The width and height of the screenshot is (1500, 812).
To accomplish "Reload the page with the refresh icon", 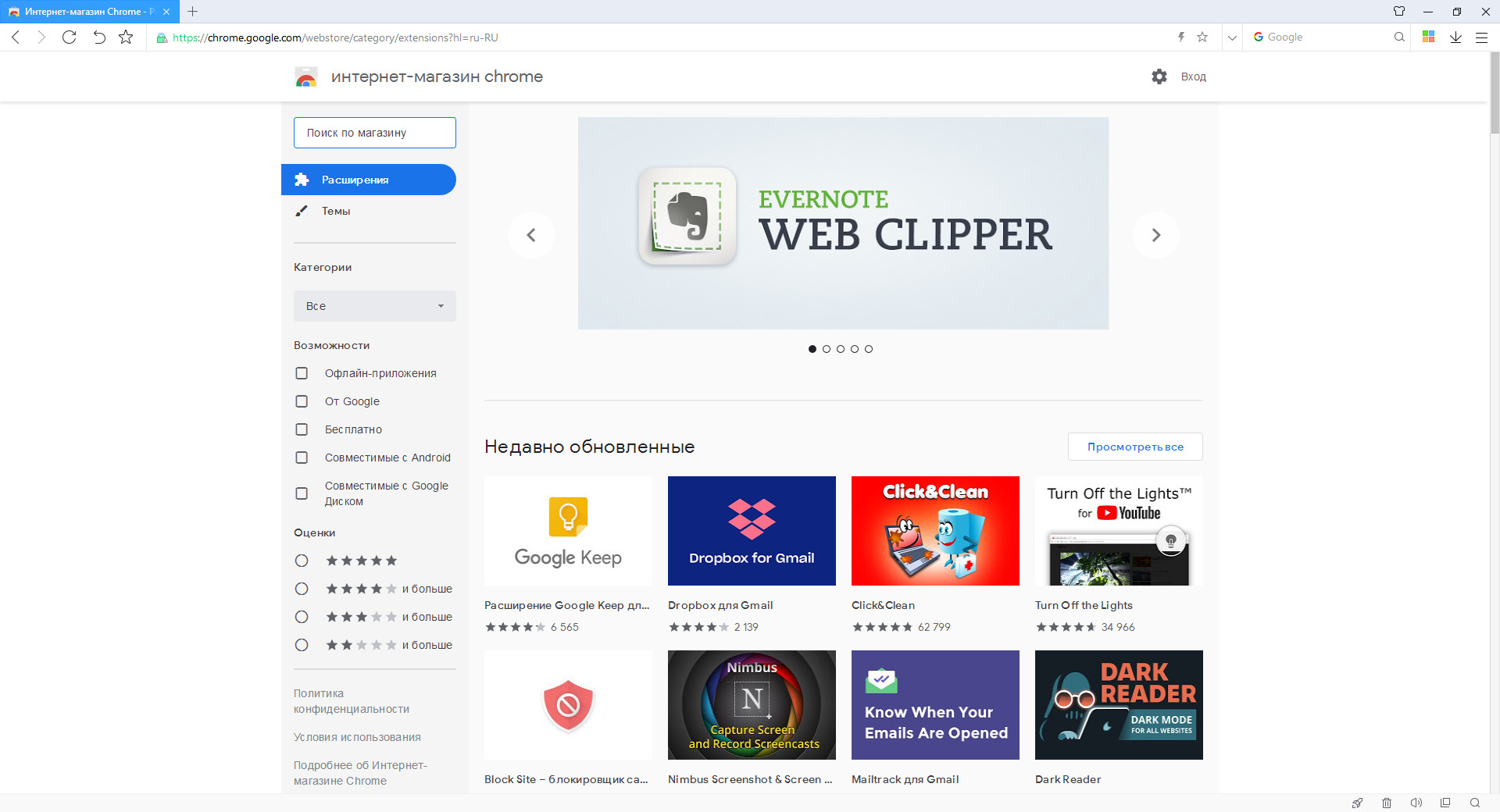I will click(70, 37).
